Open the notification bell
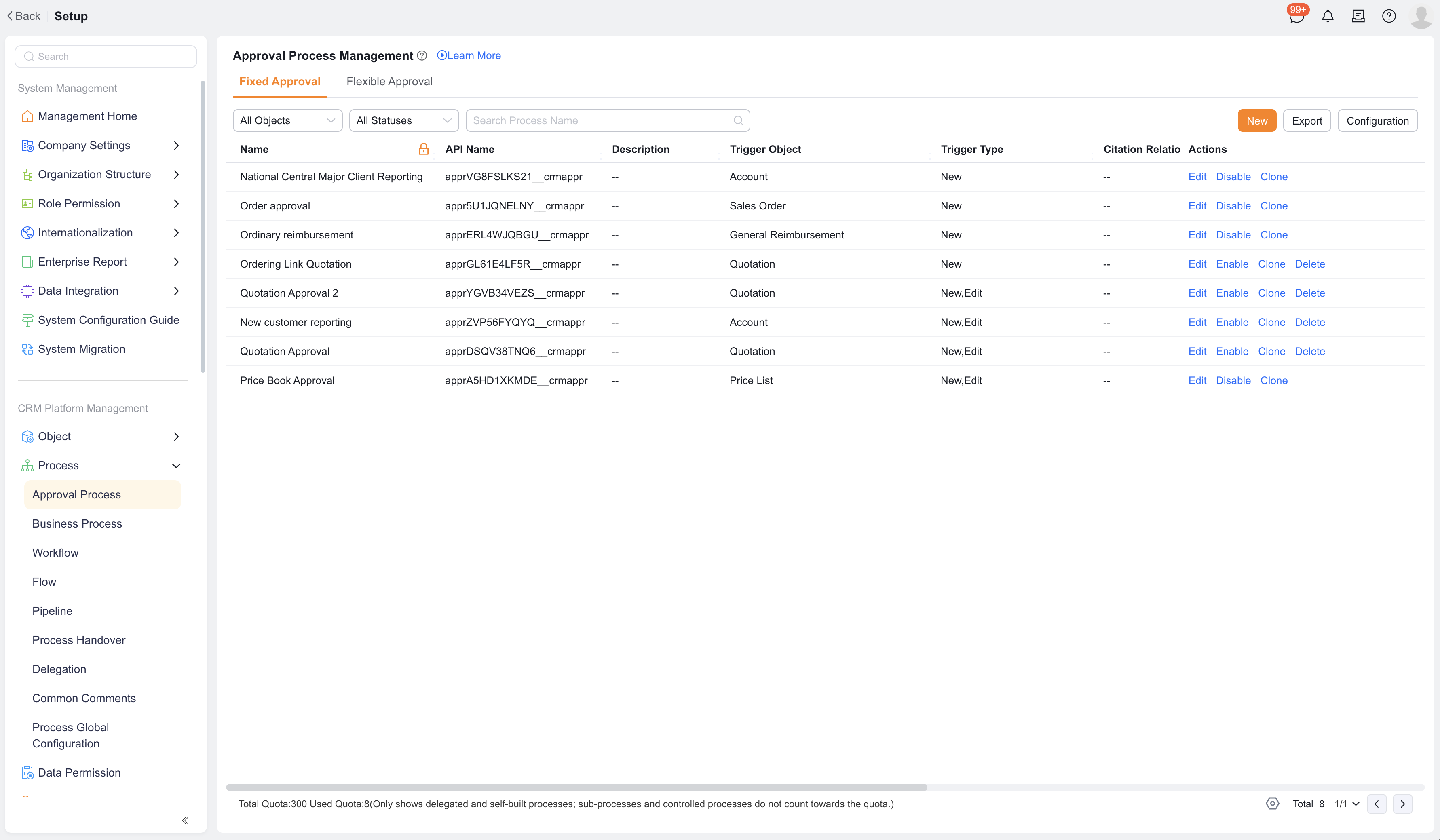 click(1328, 16)
